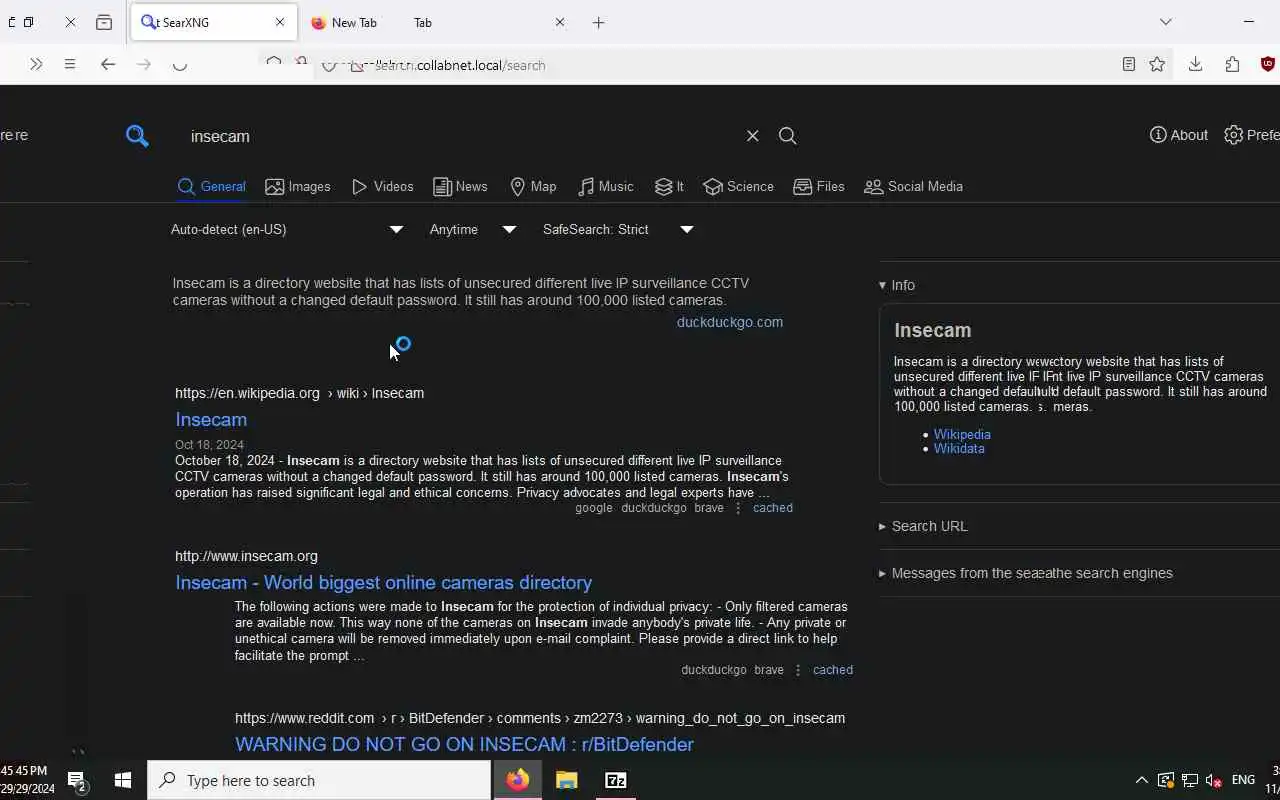Image resolution: width=1280 pixels, height=800 pixels.
Task: Open Insecam World biggest cameras directory result
Action: pyautogui.click(x=384, y=582)
